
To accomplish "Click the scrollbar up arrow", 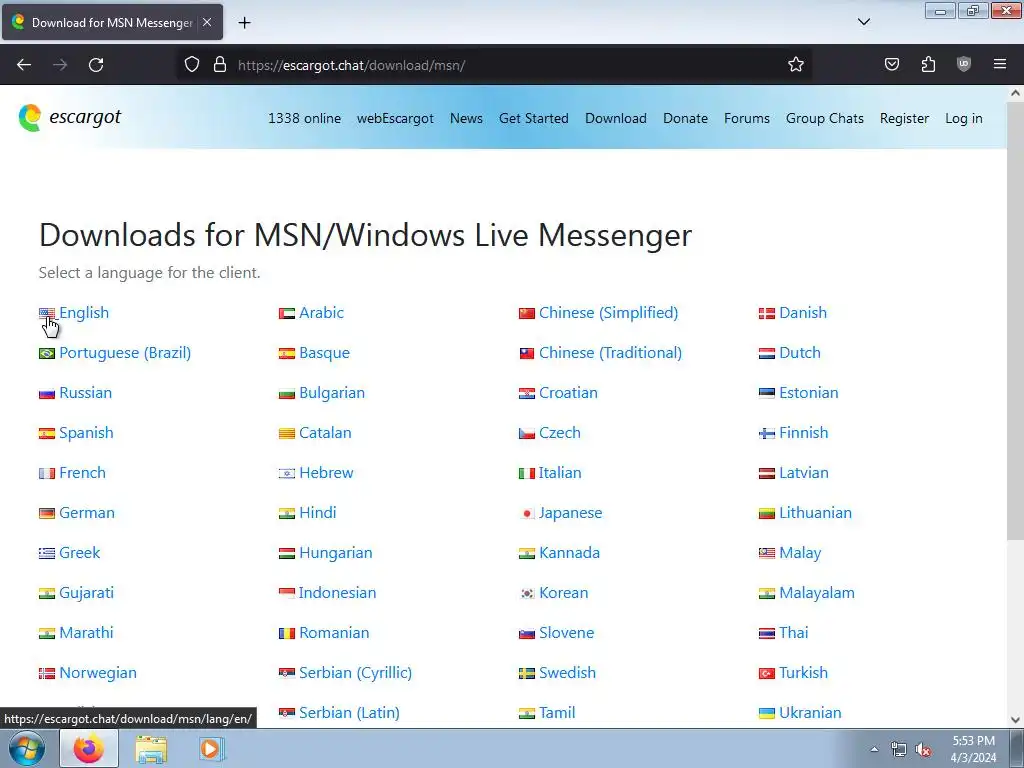I will click(x=1015, y=93).
